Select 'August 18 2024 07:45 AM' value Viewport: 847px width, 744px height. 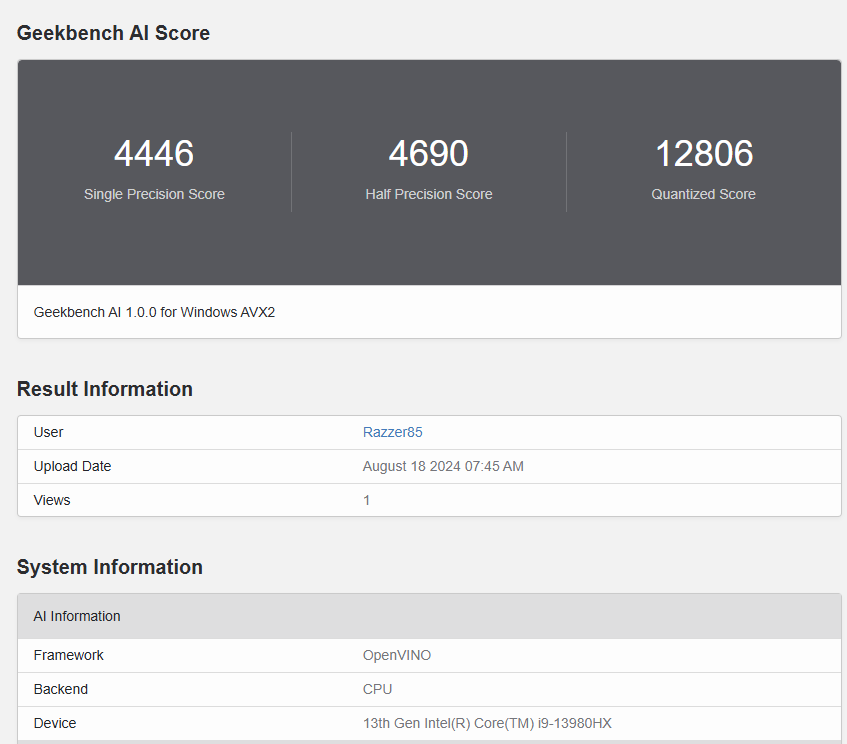pyautogui.click(x=443, y=466)
